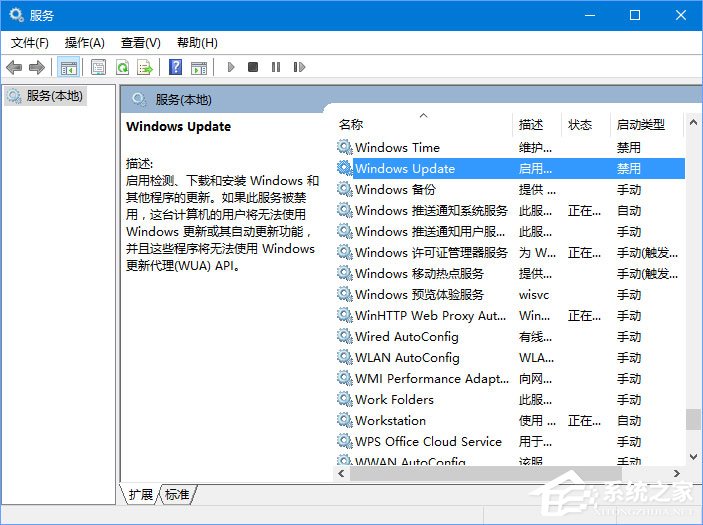Click the gear icon beside Windows 移动热点服务
Viewport: 703px width, 525px height.
(344, 273)
